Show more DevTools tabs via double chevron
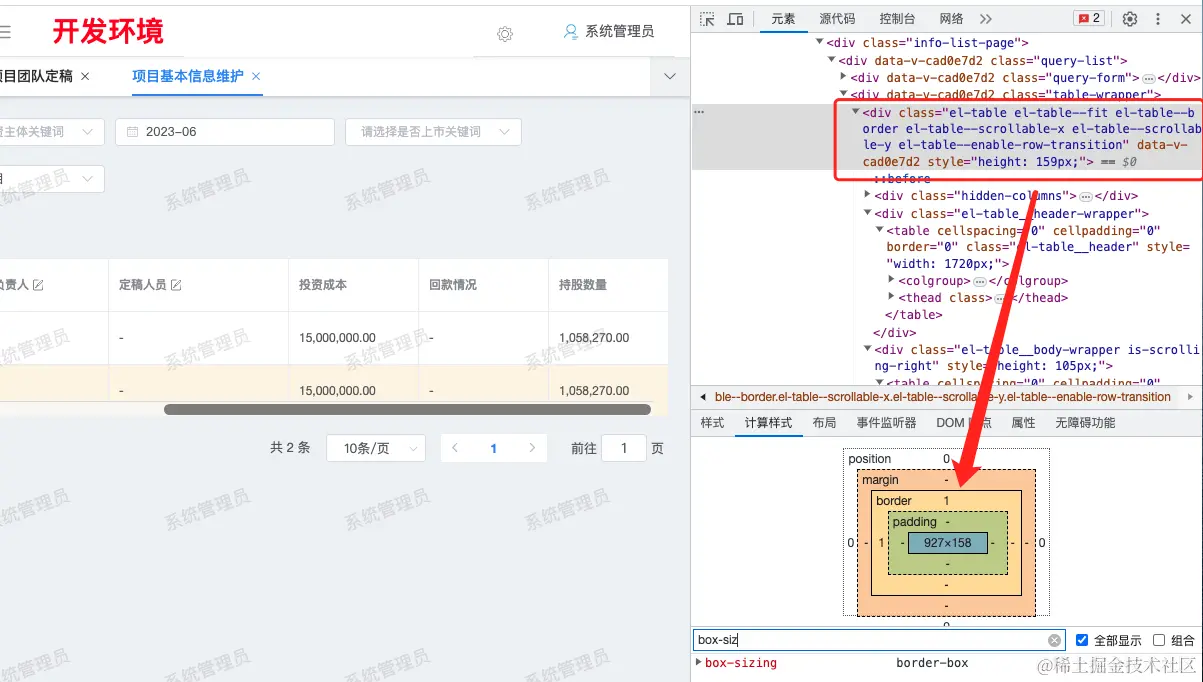1203x682 pixels. [x=986, y=19]
